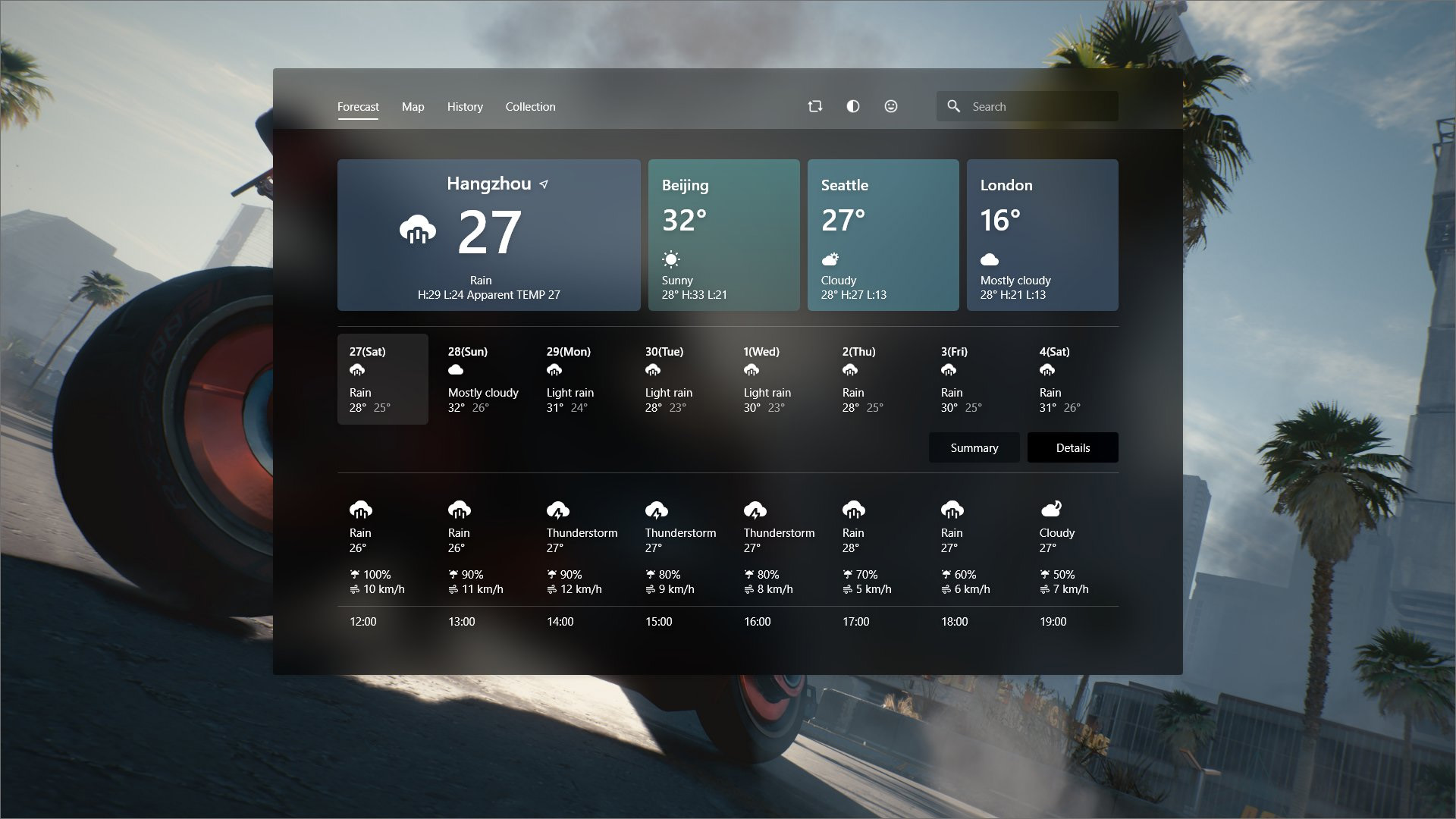1456x819 pixels.
Task: Open the Collection section
Action: [530, 106]
